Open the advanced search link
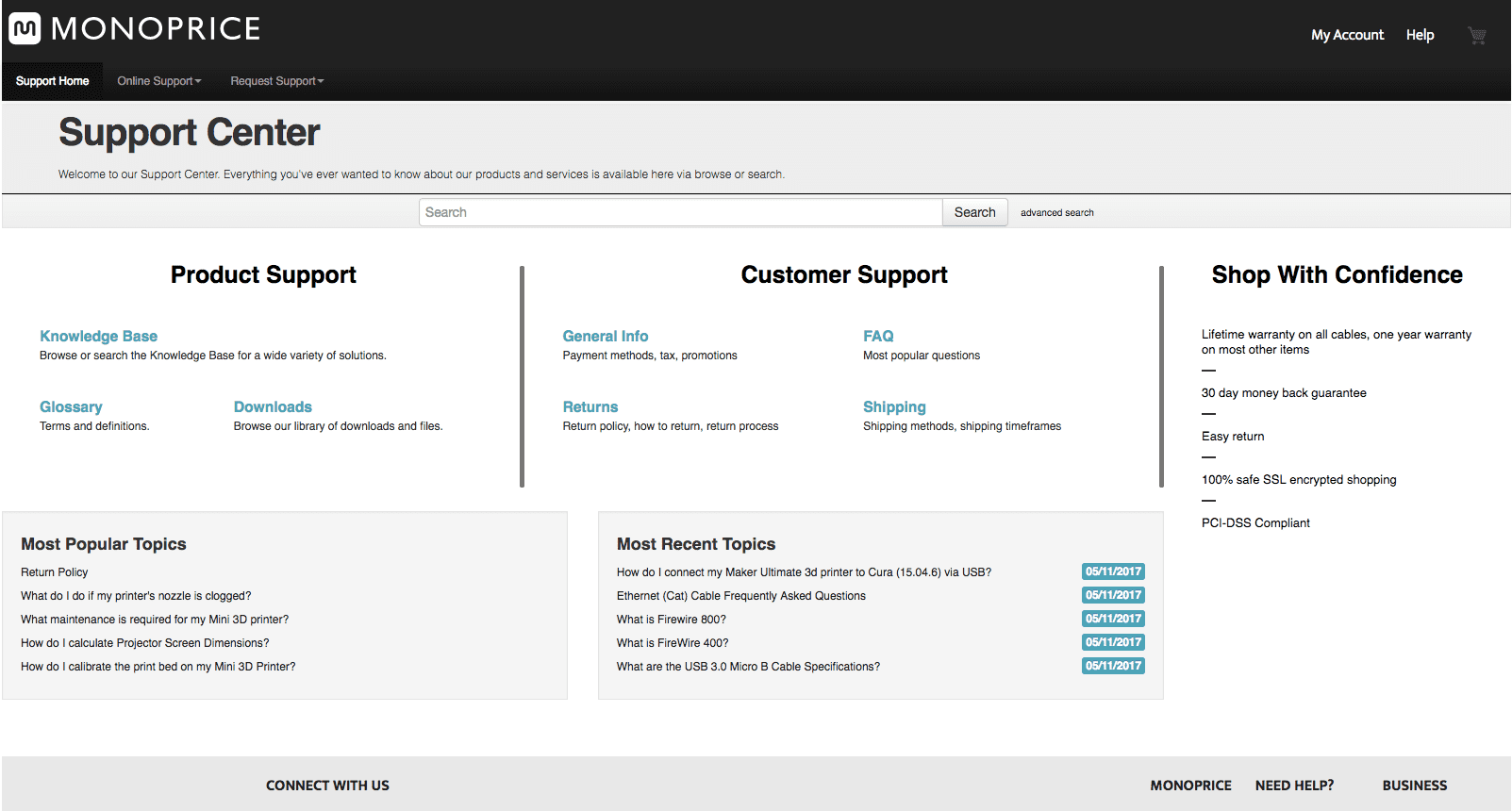The height and width of the screenshot is (811, 1512). pos(1056,213)
